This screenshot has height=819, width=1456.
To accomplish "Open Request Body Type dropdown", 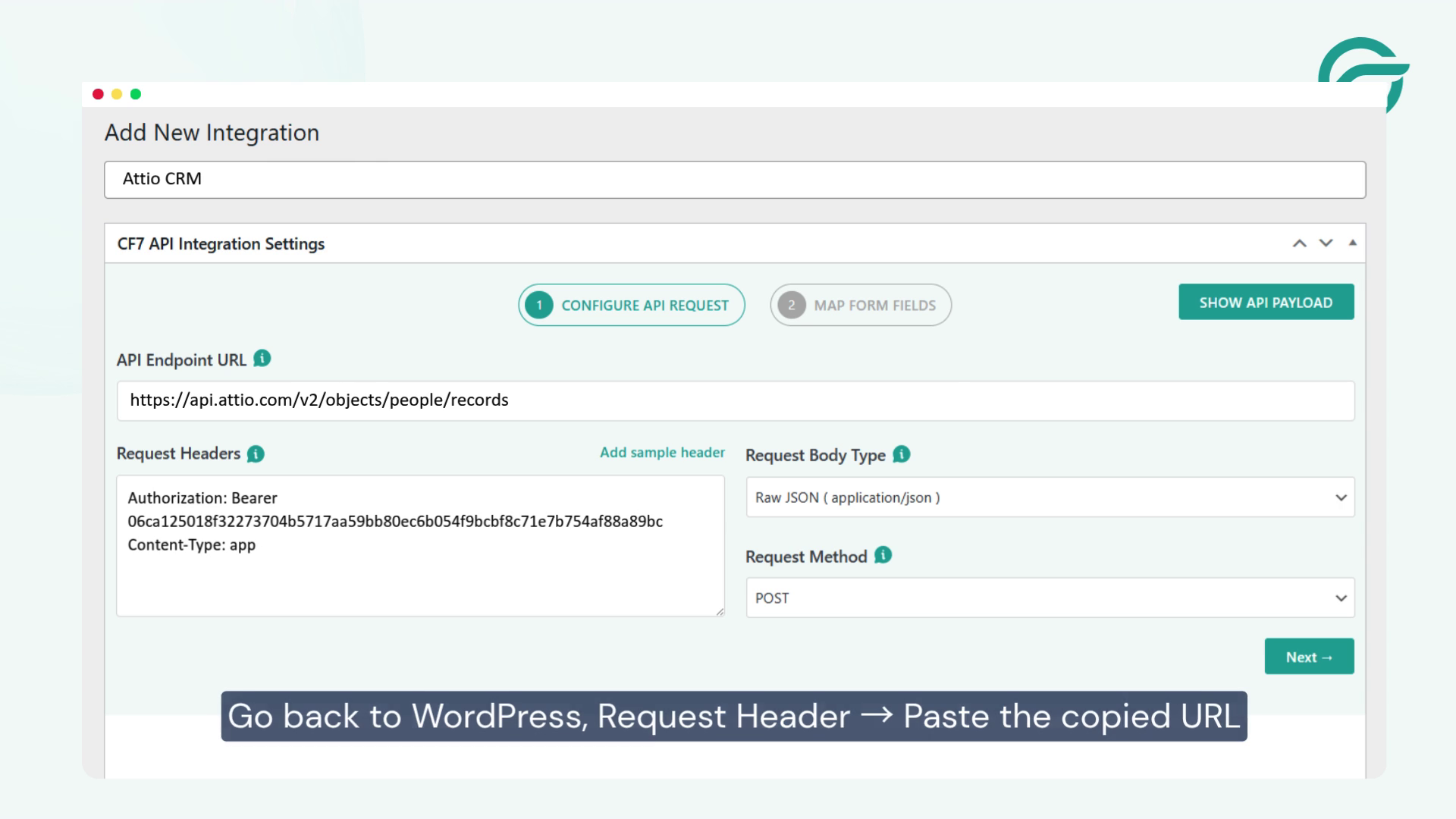I will 1050,497.
